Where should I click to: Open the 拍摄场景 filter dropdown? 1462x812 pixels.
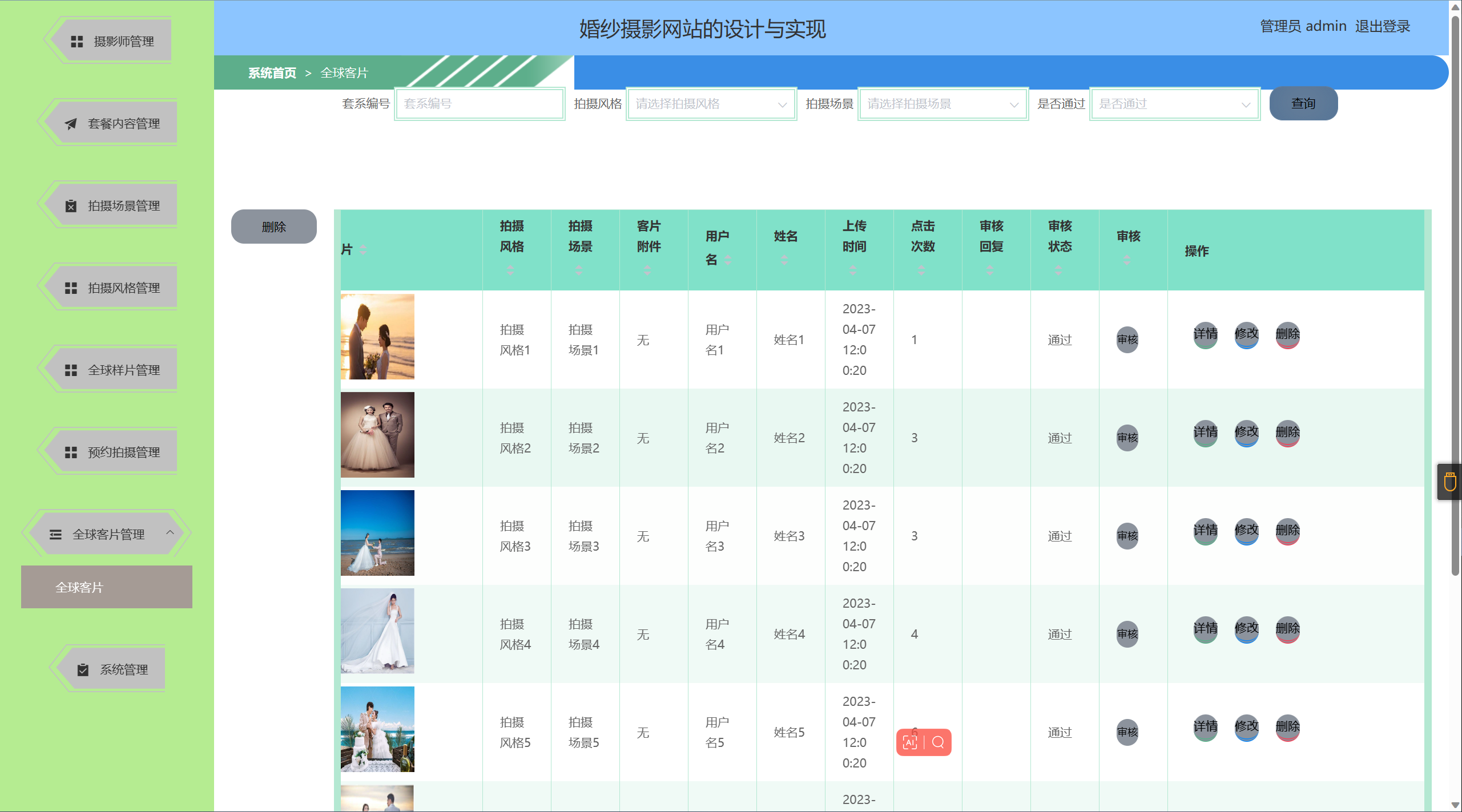tap(943, 104)
